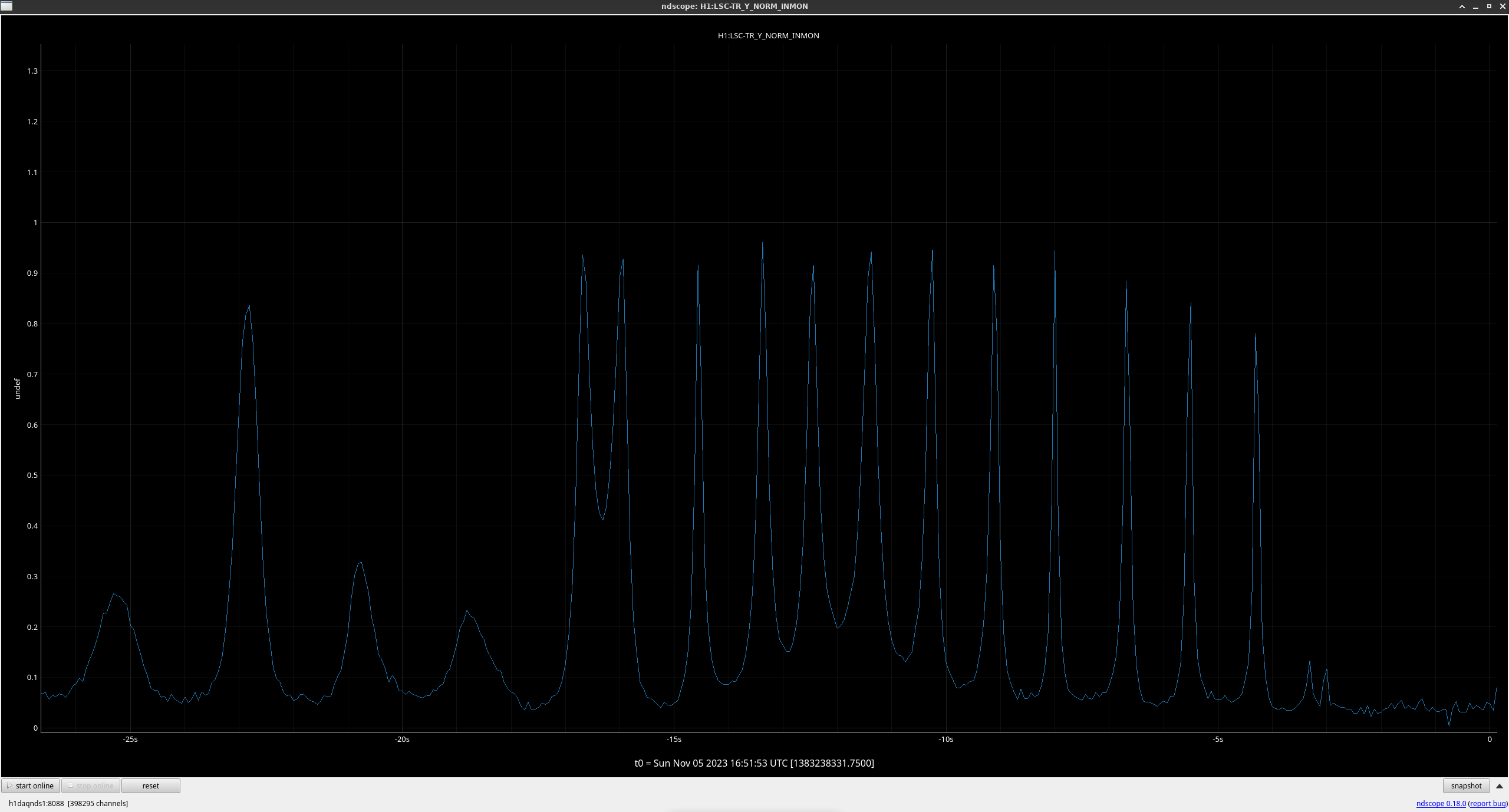Click the t0 timestamp label below the plot
The height and width of the screenshot is (812, 1509).
tap(754, 763)
